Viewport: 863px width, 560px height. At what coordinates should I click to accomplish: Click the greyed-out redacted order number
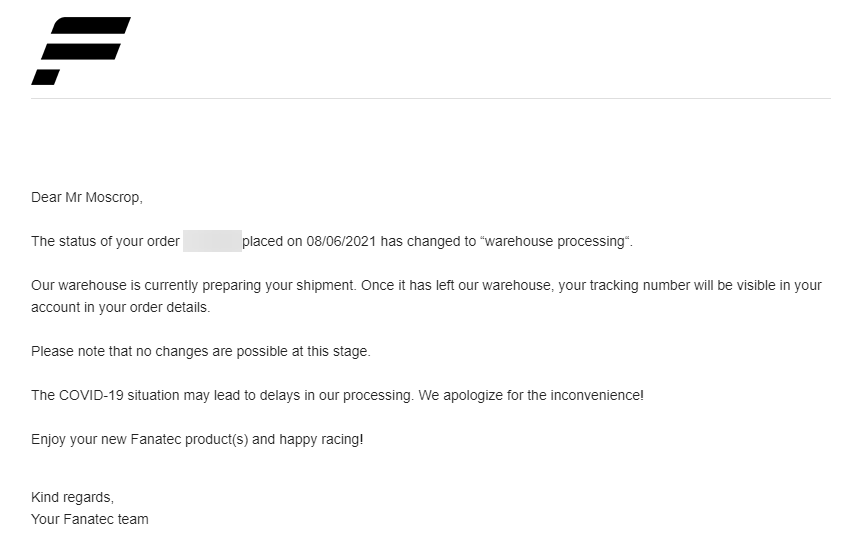[x=212, y=241]
